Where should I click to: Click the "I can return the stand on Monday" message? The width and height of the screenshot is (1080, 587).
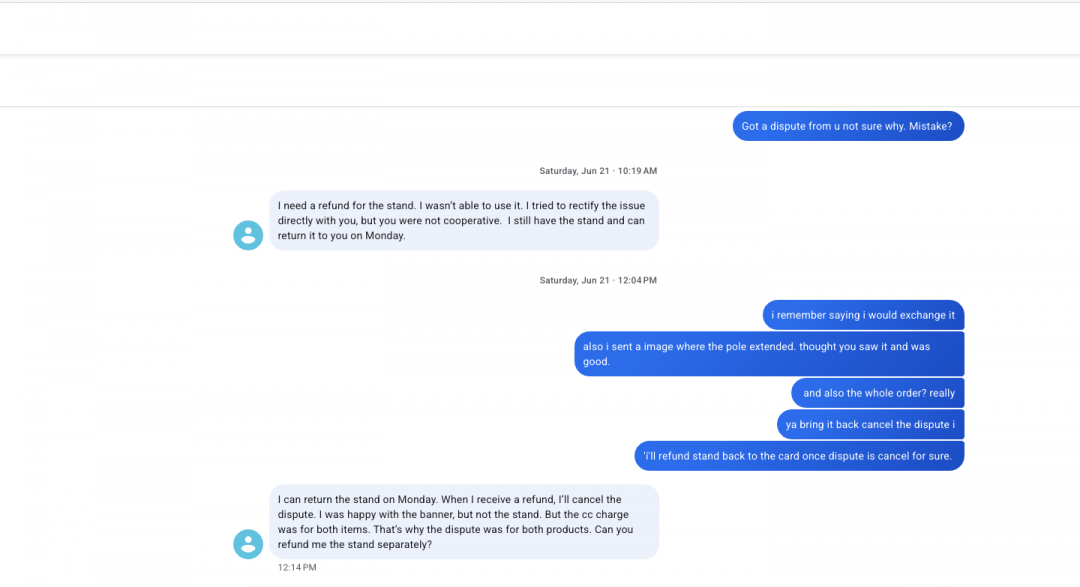463,521
